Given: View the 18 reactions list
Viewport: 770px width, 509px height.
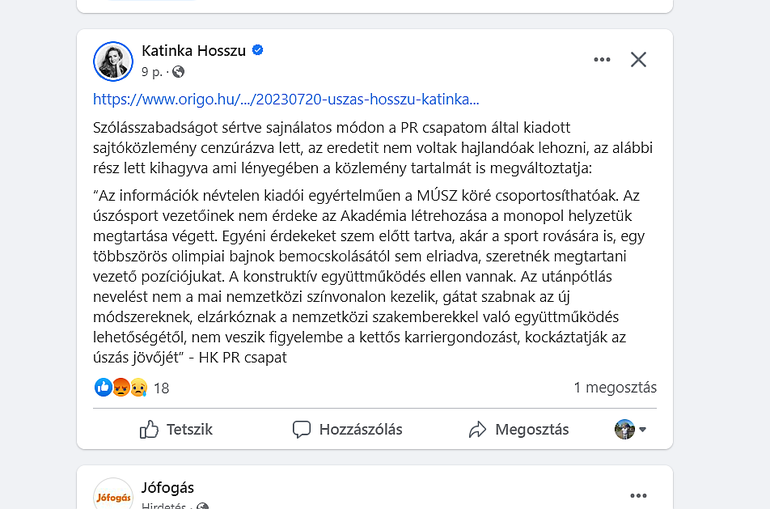Looking at the screenshot, I should [x=161, y=388].
